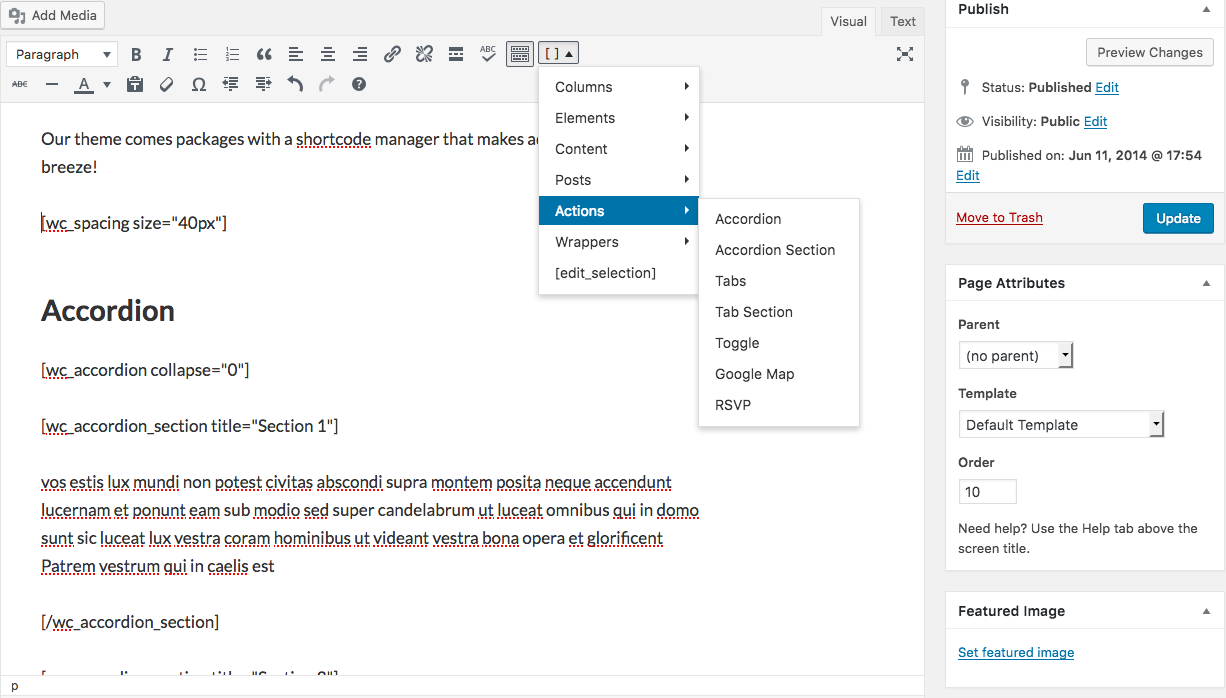This screenshot has width=1226, height=698.
Task: Redo the last edit
Action: 327,84
